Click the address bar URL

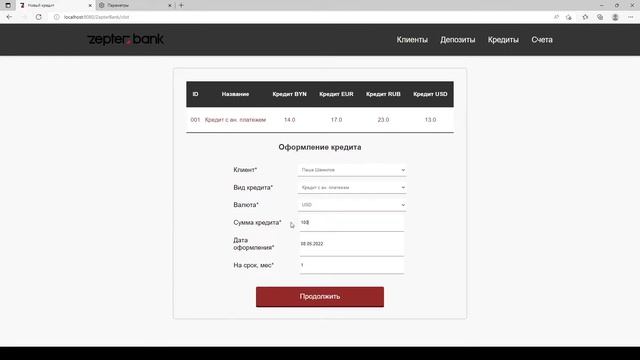pos(96,17)
